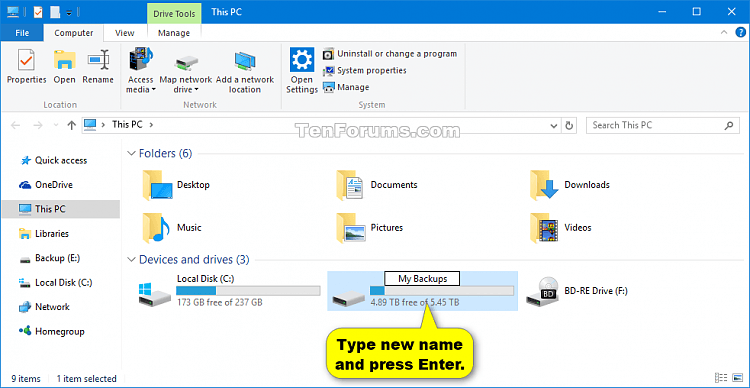The height and width of the screenshot is (388, 750).
Task: Click the Properties ribbon icon
Action: pos(26,67)
